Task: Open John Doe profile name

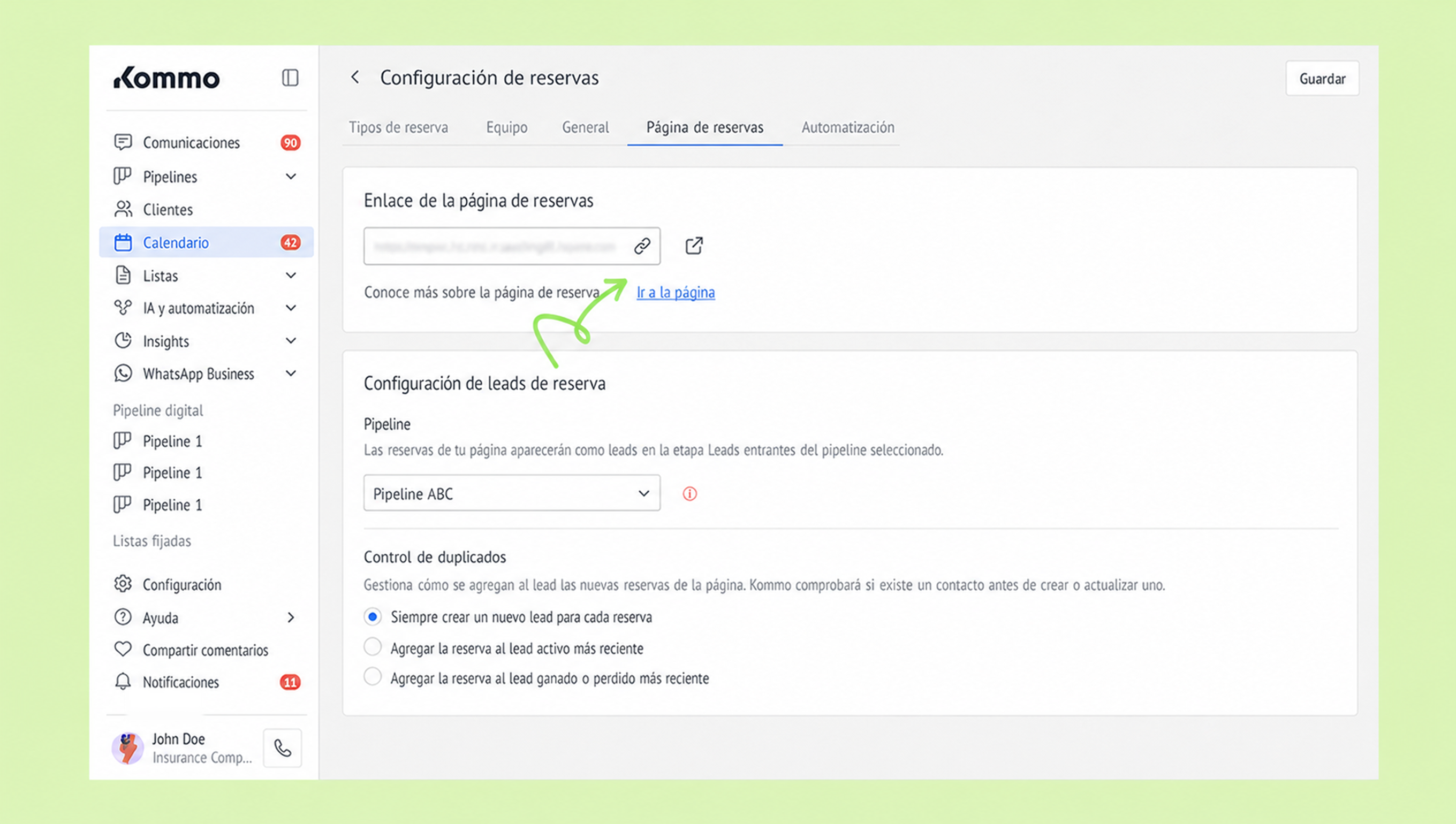Action: pyautogui.click(x=178, y=739)
